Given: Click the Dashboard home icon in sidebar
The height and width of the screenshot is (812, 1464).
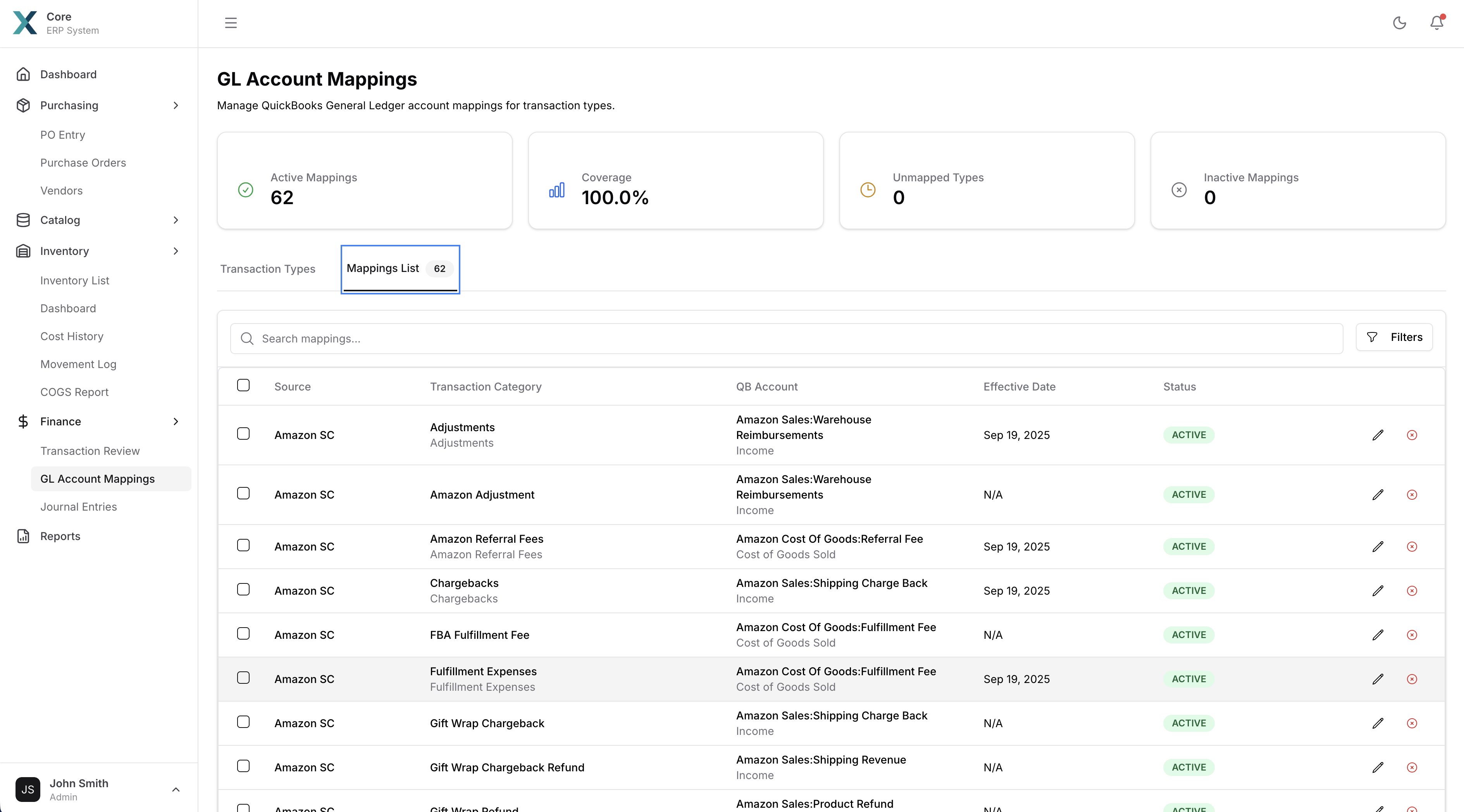Looking at the screenshot, I should [x=23, y=74].
